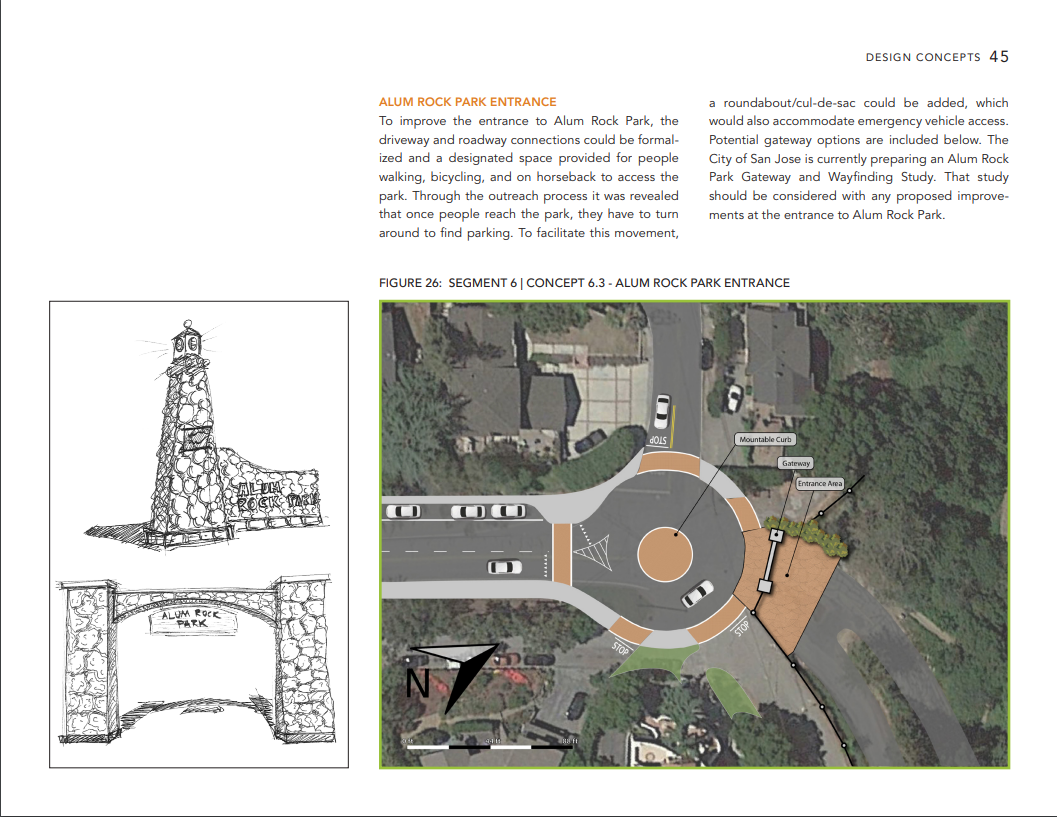
Task: Click the Figure 26 caption text
Action: click(x=584, y=283)
